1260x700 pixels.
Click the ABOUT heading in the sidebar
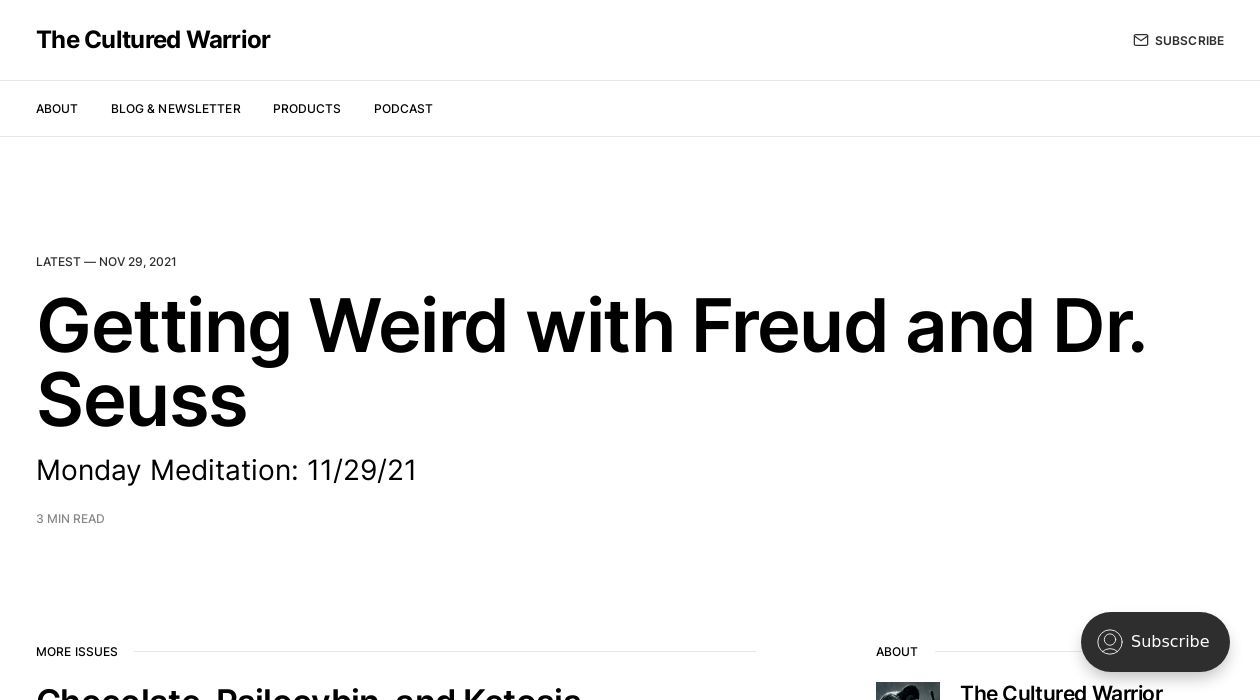[x=896, y=652]
